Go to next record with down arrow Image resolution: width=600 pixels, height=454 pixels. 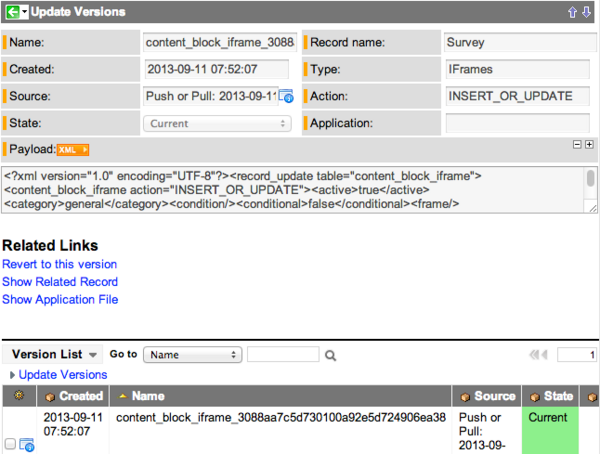coord(586,12)
